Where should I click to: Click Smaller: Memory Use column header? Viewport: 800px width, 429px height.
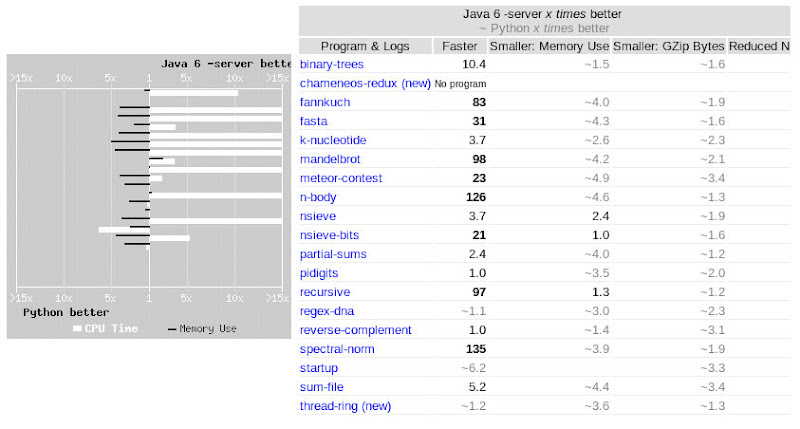[x=549, y=46]
